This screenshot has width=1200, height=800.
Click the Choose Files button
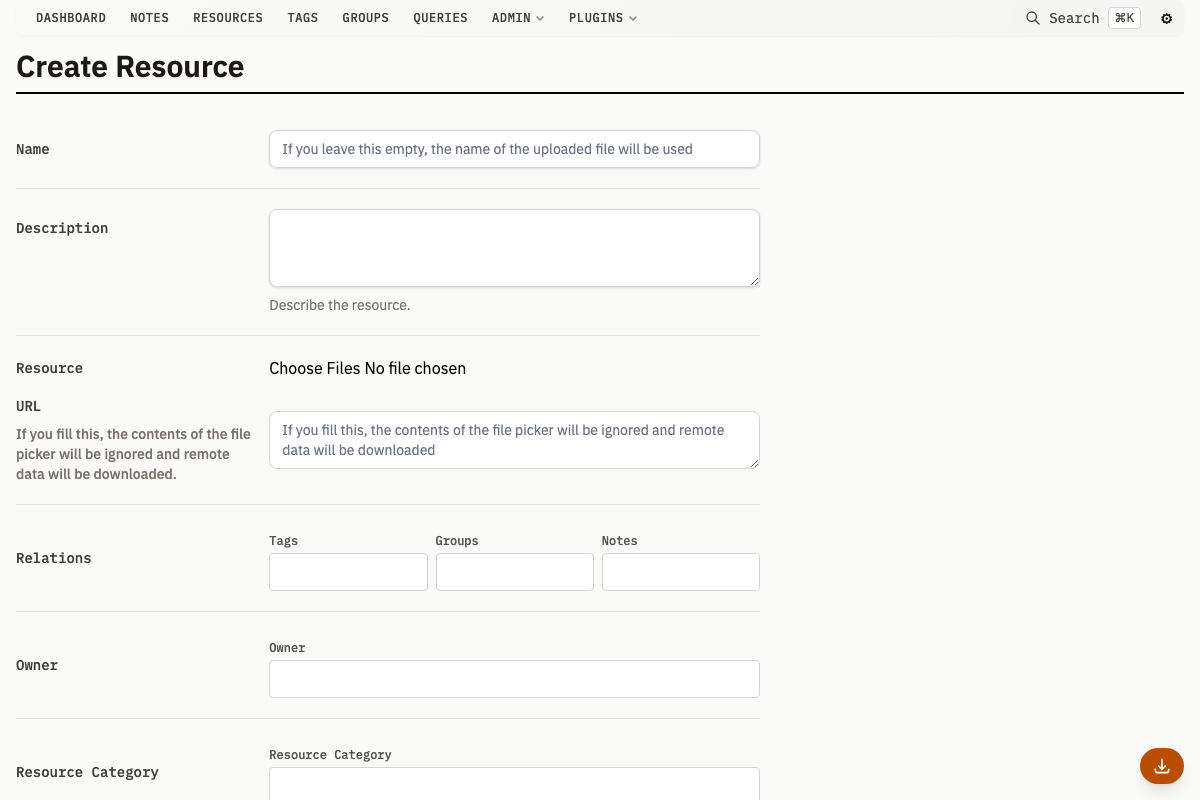310,368
